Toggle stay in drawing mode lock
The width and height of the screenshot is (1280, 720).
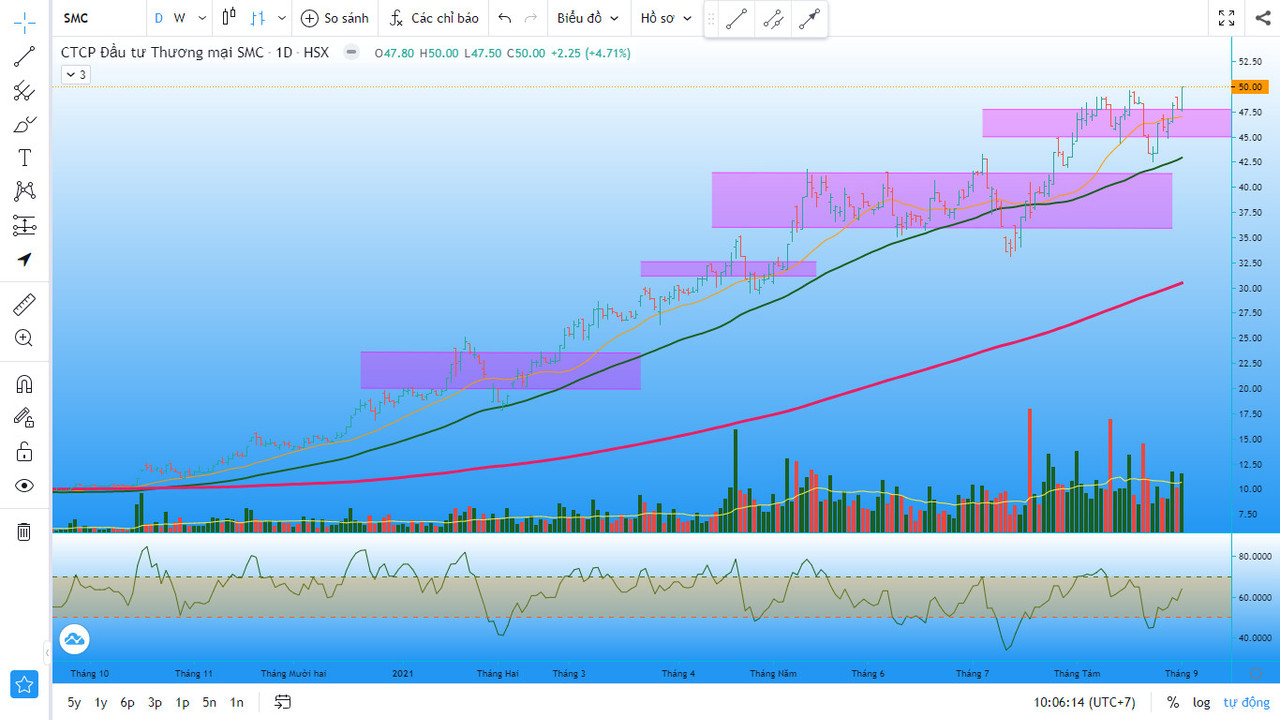[x=24, y=418]
